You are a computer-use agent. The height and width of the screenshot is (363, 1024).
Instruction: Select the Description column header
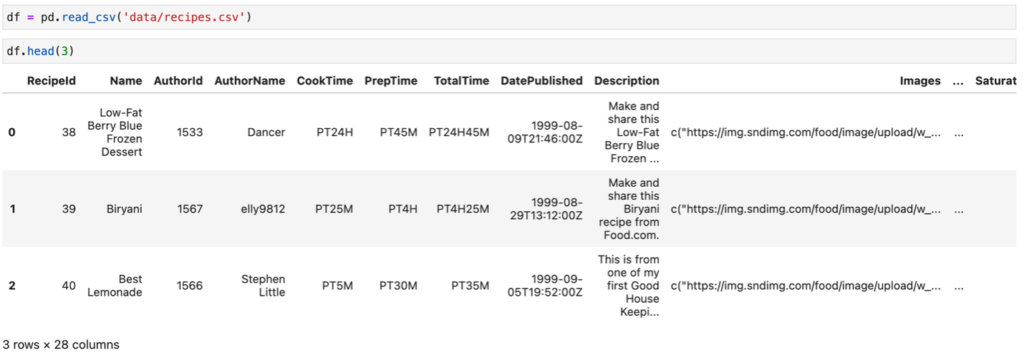click(627, 81)
